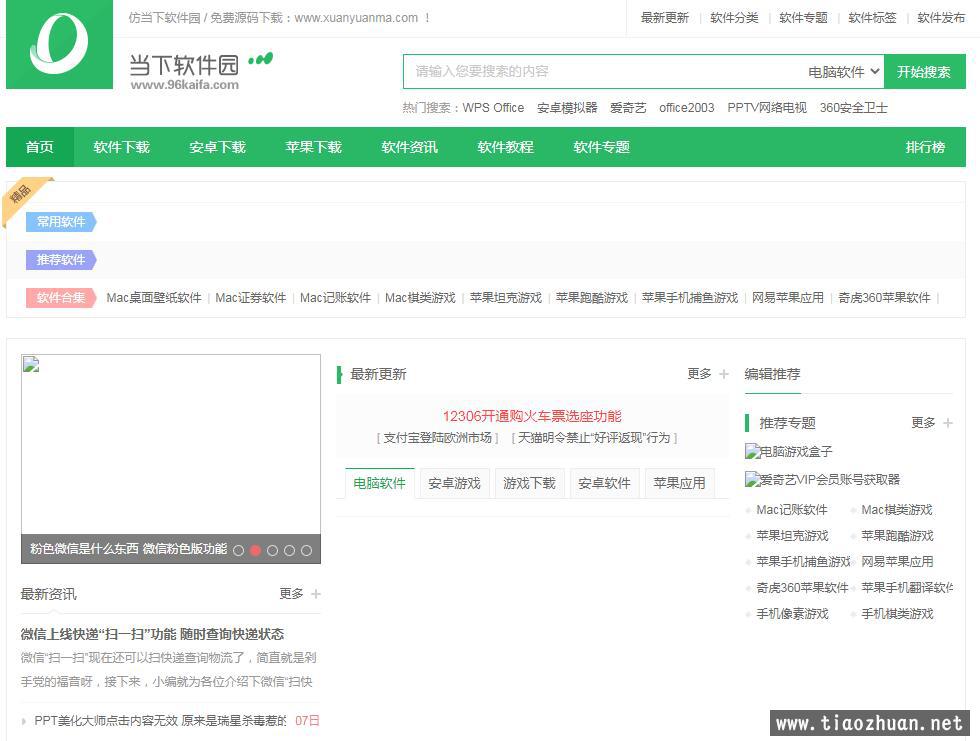980x741 pixels.
Task: Open the 电脑软件 search category dropdown
Action: pyautogui.click(x=844, y=72)
